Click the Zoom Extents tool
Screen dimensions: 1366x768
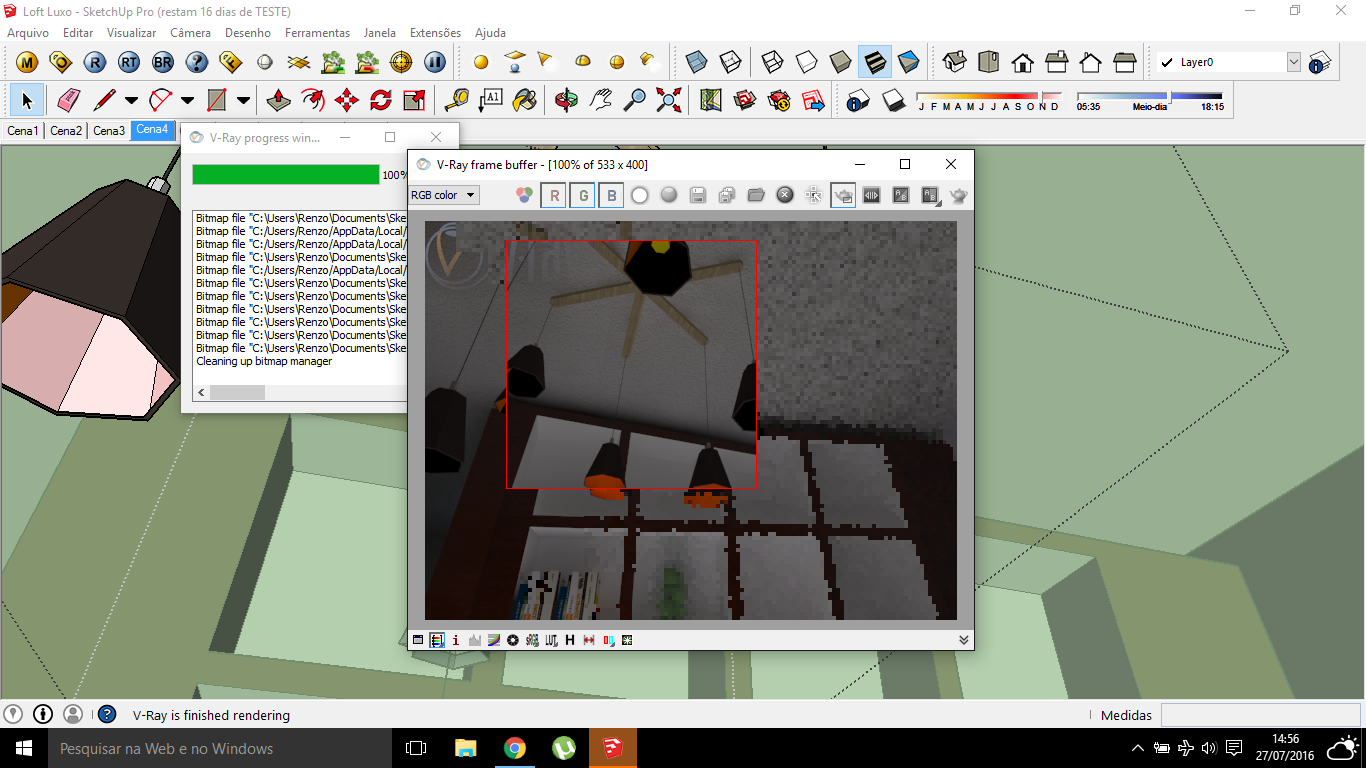pos(668,100)
